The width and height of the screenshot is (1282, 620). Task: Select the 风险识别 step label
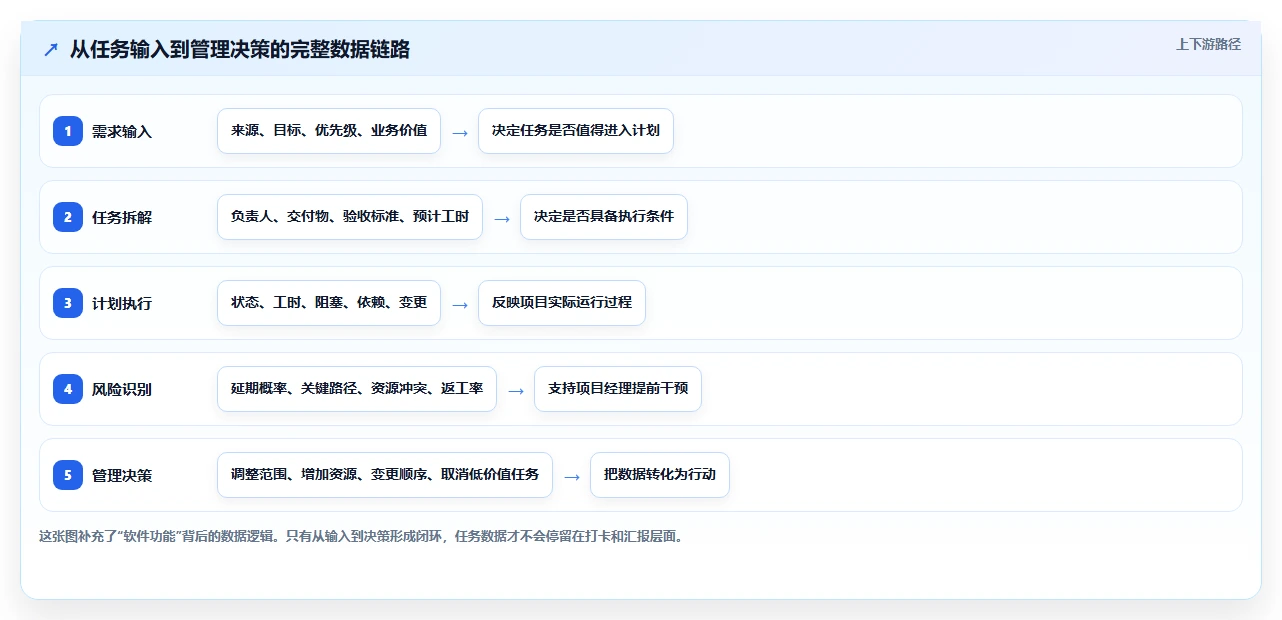(x=122, y=389)
